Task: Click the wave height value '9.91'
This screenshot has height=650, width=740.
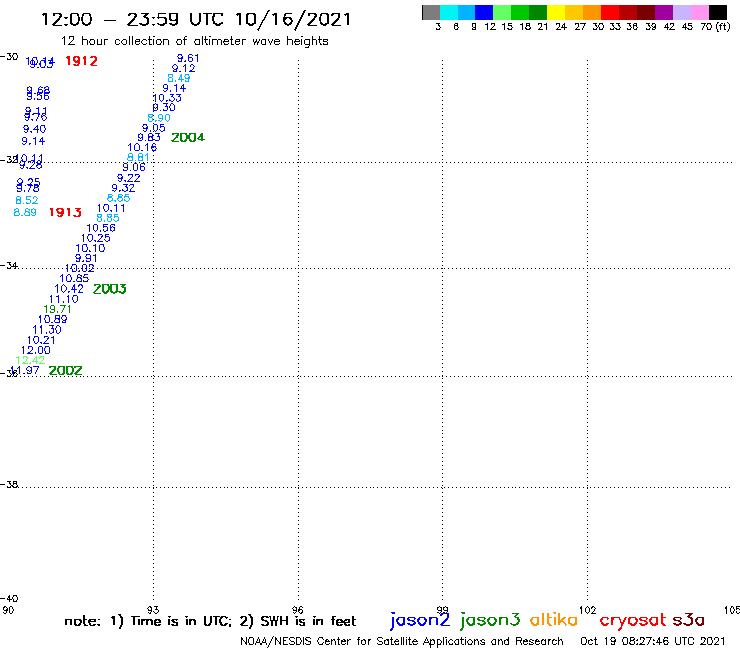Action: pos(86,258)
